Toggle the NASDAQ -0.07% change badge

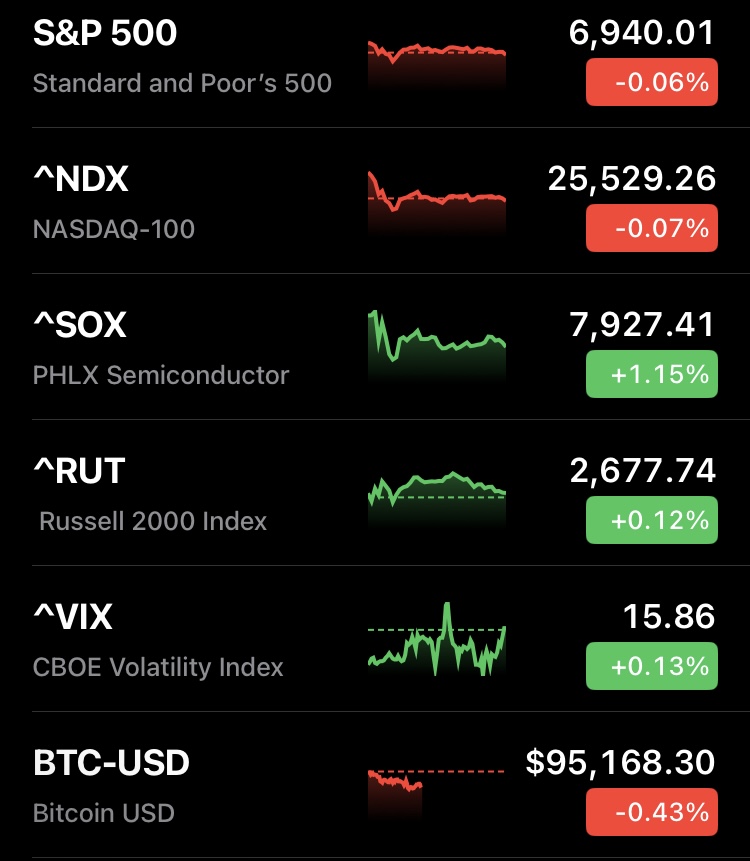651,228
